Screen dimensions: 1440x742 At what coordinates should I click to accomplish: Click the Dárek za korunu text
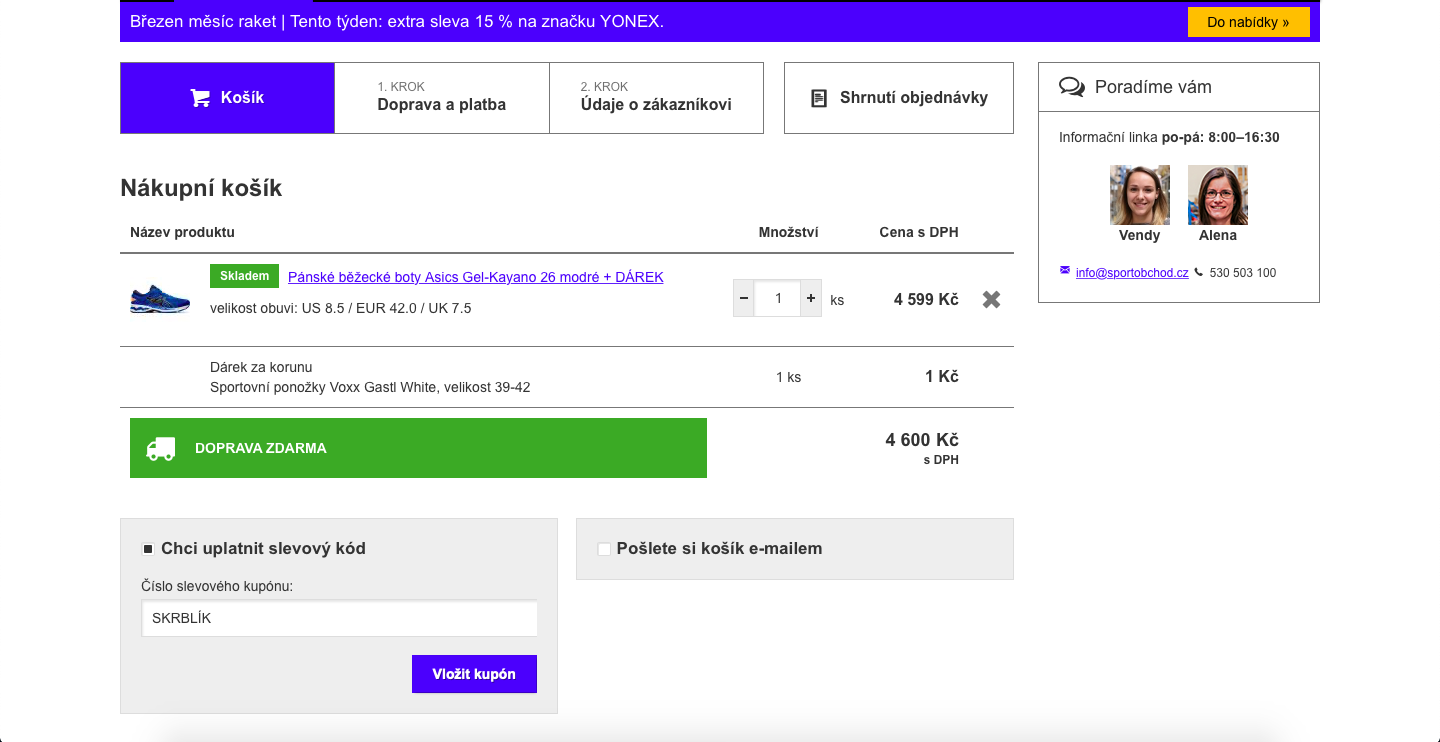click(261, 367)
